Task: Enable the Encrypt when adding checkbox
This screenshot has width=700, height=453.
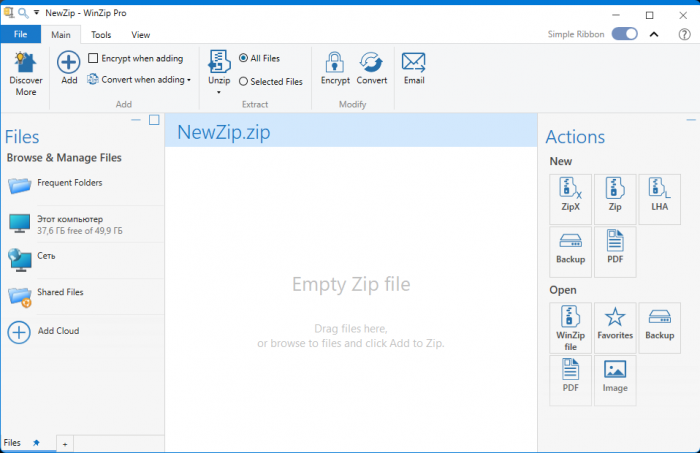Action: pos(93,59)
